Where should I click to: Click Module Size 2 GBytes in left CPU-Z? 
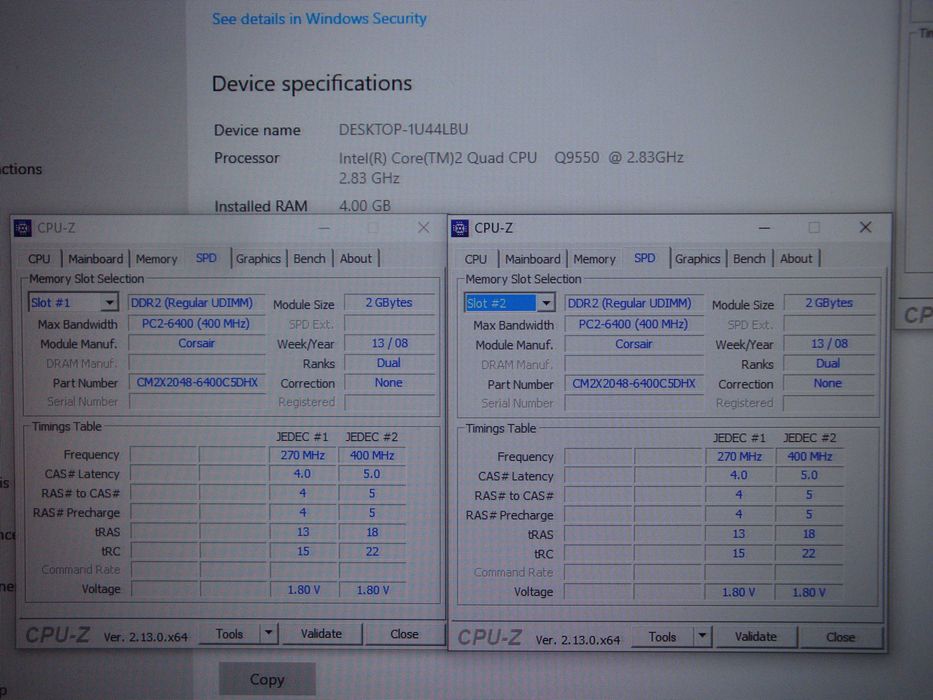click(x=389, y=302)
